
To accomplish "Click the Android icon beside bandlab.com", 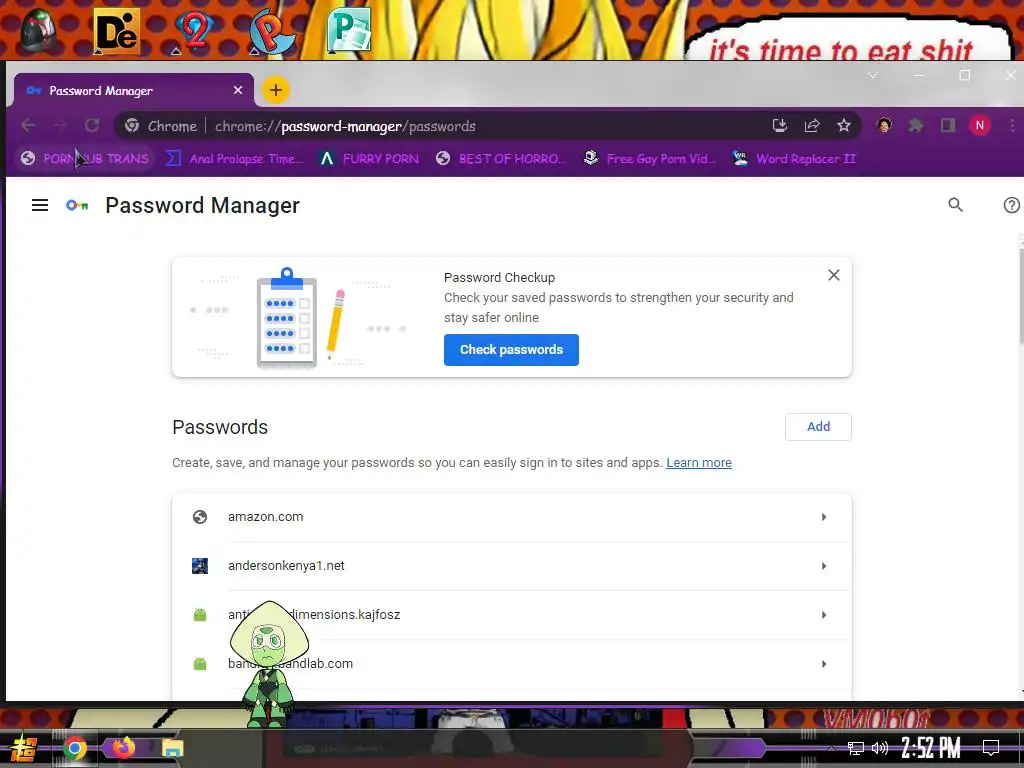I will coord(200,664).
